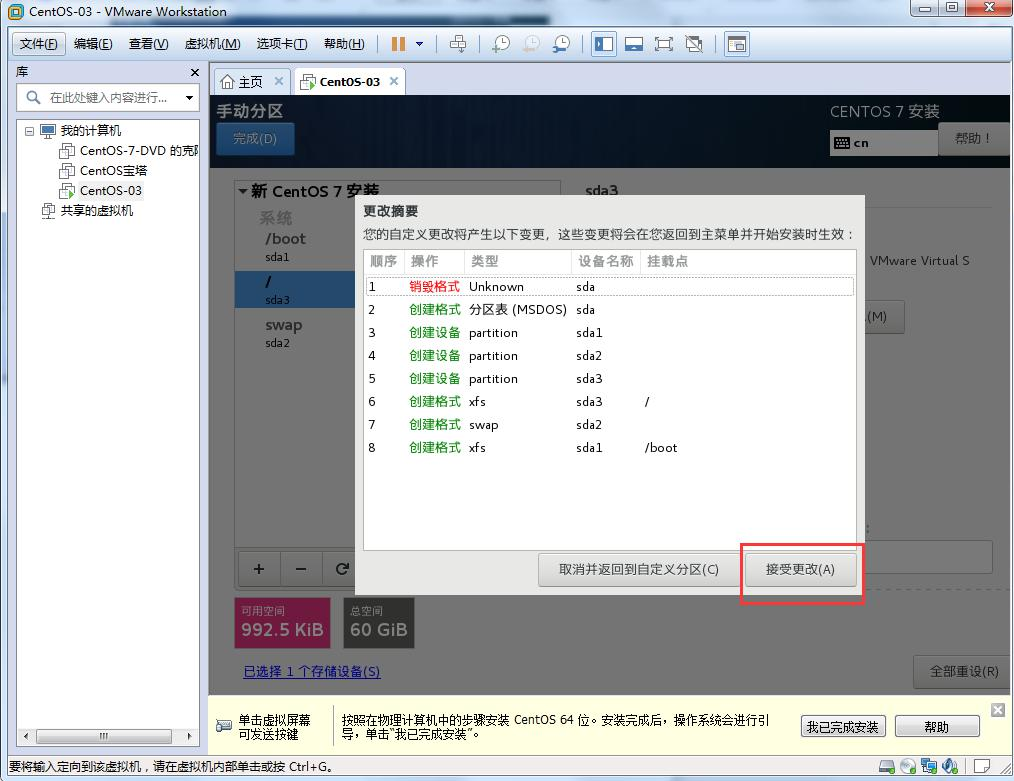Toggle the library sidebar view icon
The image size is (1014, 781).
[x=604, y=44]
